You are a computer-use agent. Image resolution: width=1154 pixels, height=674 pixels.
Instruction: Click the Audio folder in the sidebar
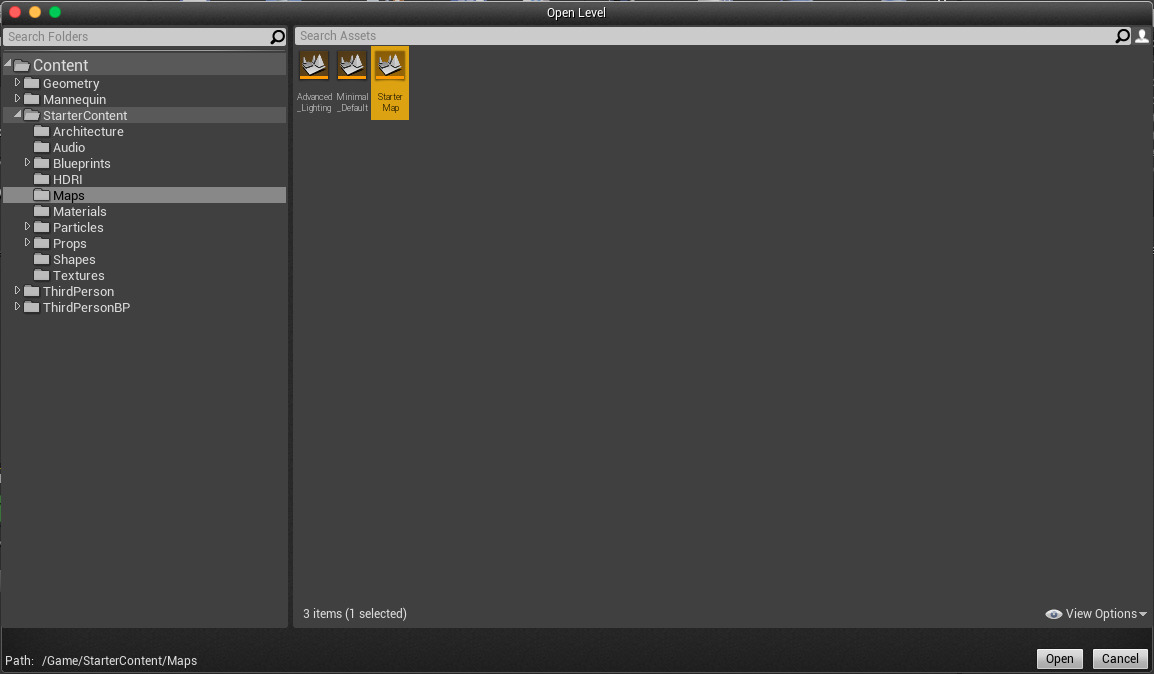62,147
